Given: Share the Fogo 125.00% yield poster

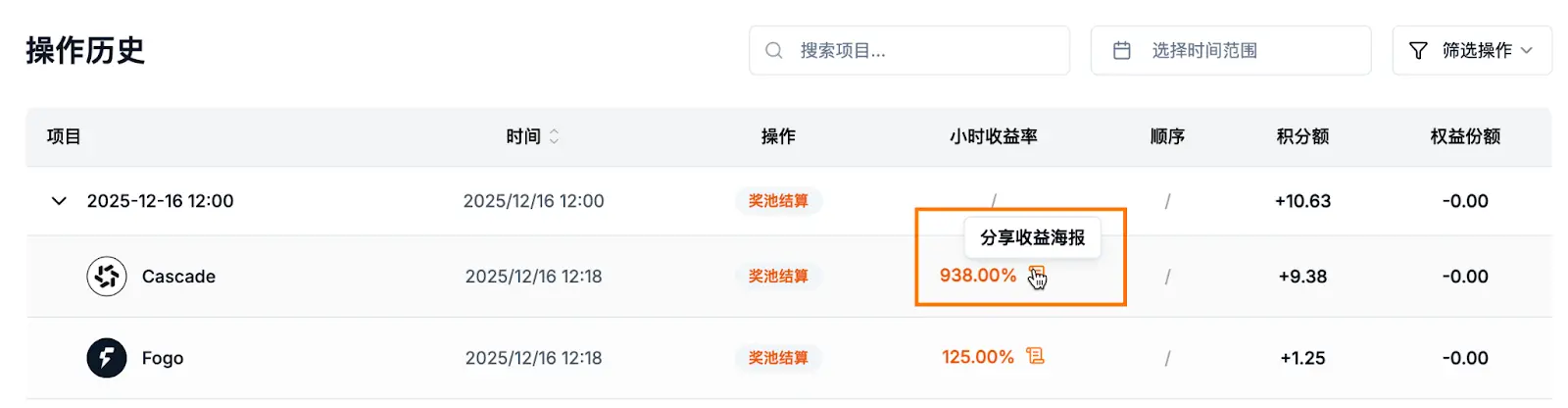Looking at the screenshot, I should pos(1035,356).
